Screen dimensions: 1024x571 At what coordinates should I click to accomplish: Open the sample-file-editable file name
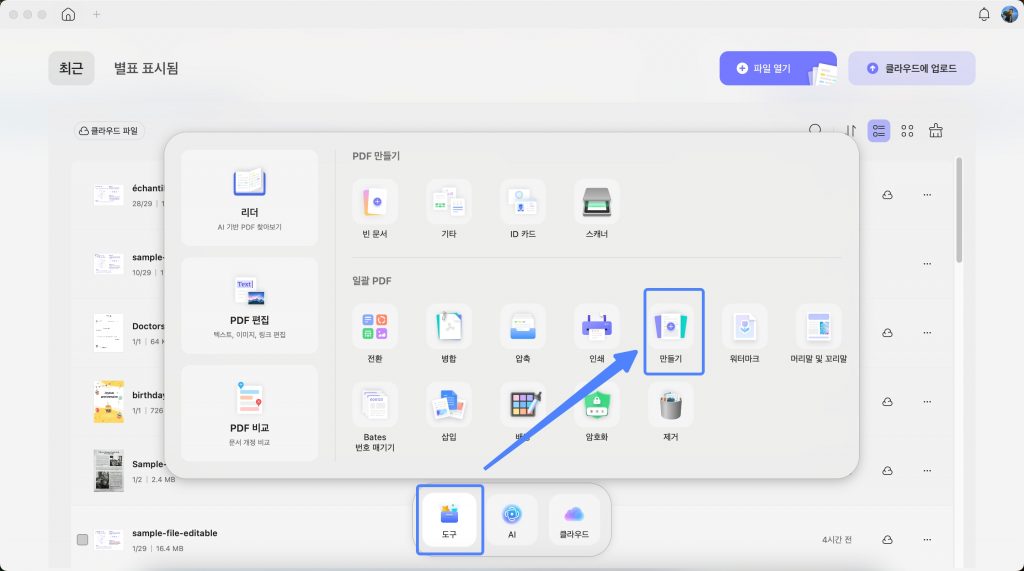(174, 533)
